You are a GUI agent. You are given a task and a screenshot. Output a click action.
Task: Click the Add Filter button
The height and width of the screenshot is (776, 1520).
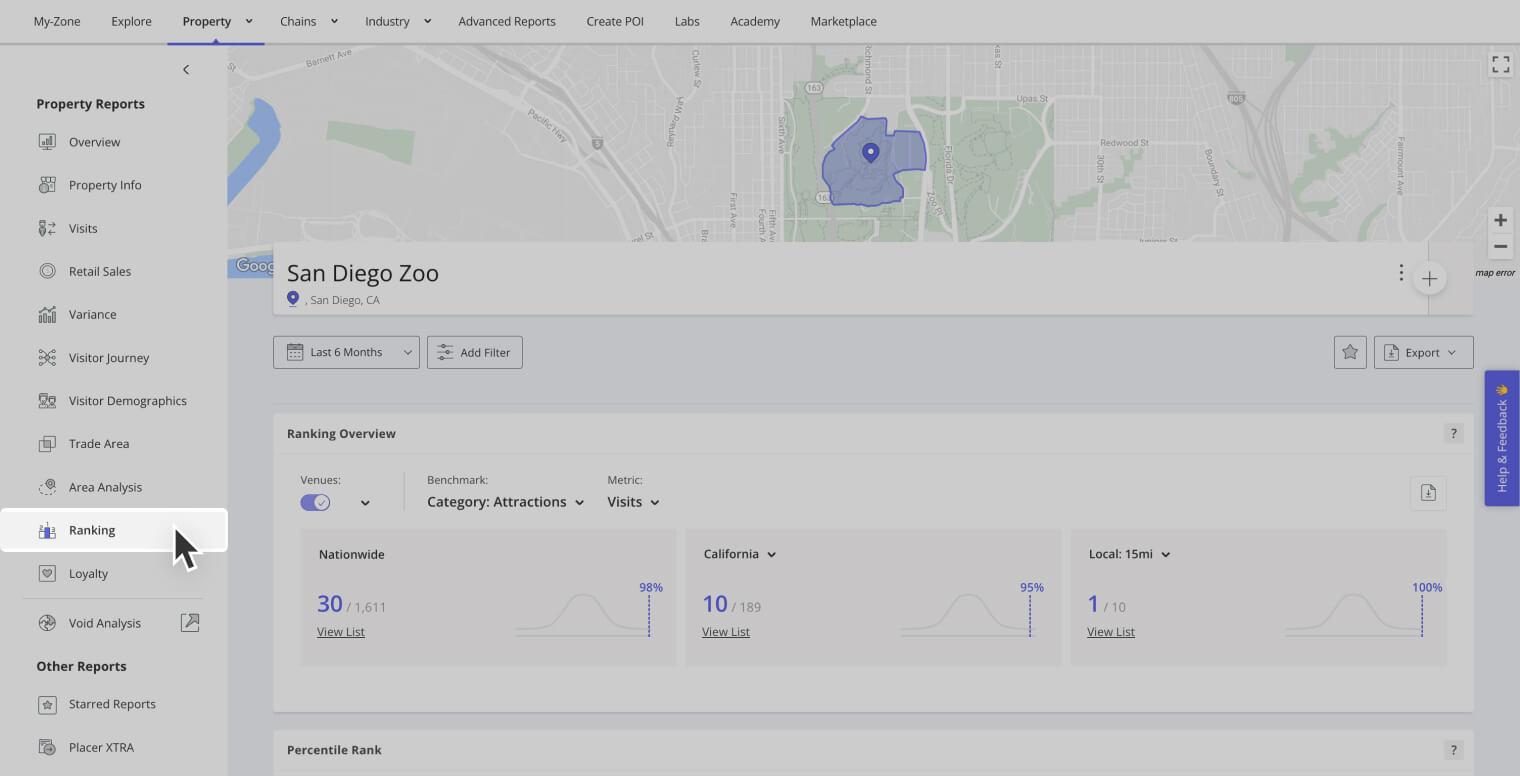[475, 352]
